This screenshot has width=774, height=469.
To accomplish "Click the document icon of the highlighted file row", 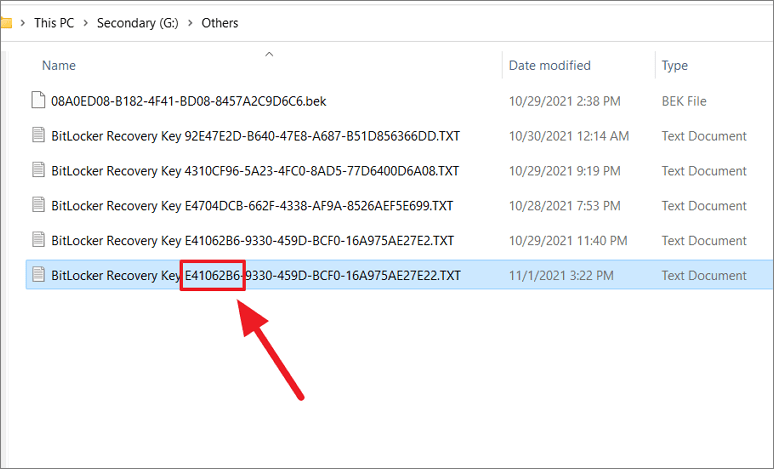I will (38, 274).
